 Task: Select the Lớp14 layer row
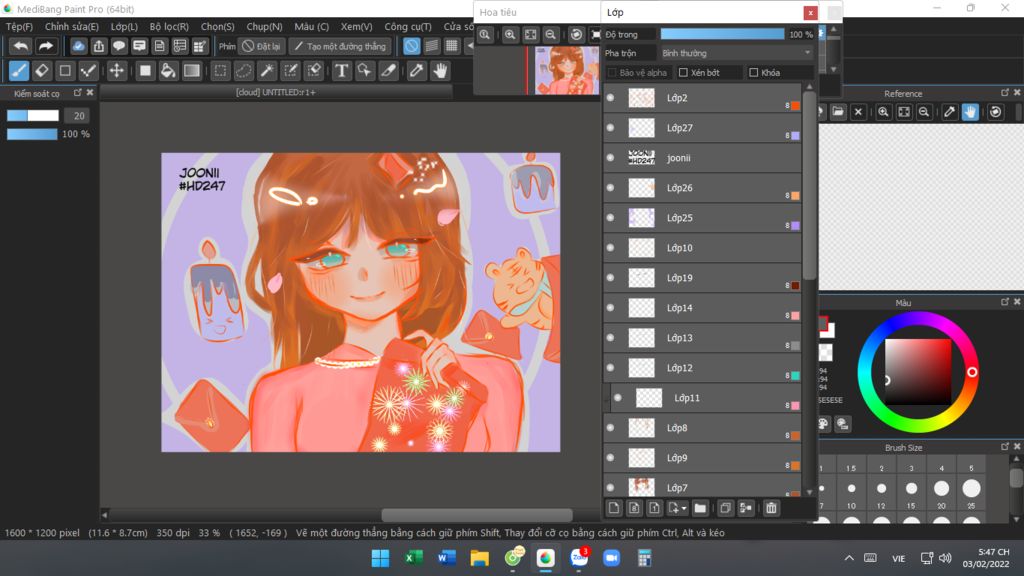pos(703,308)
